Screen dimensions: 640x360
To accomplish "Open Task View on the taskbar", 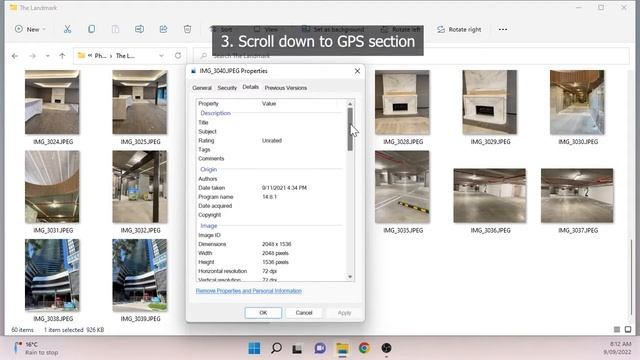I will [297, 348].
